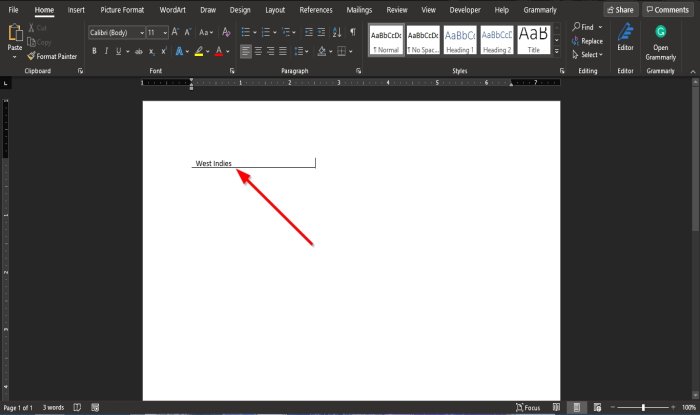Click the Paste icon

15,38
